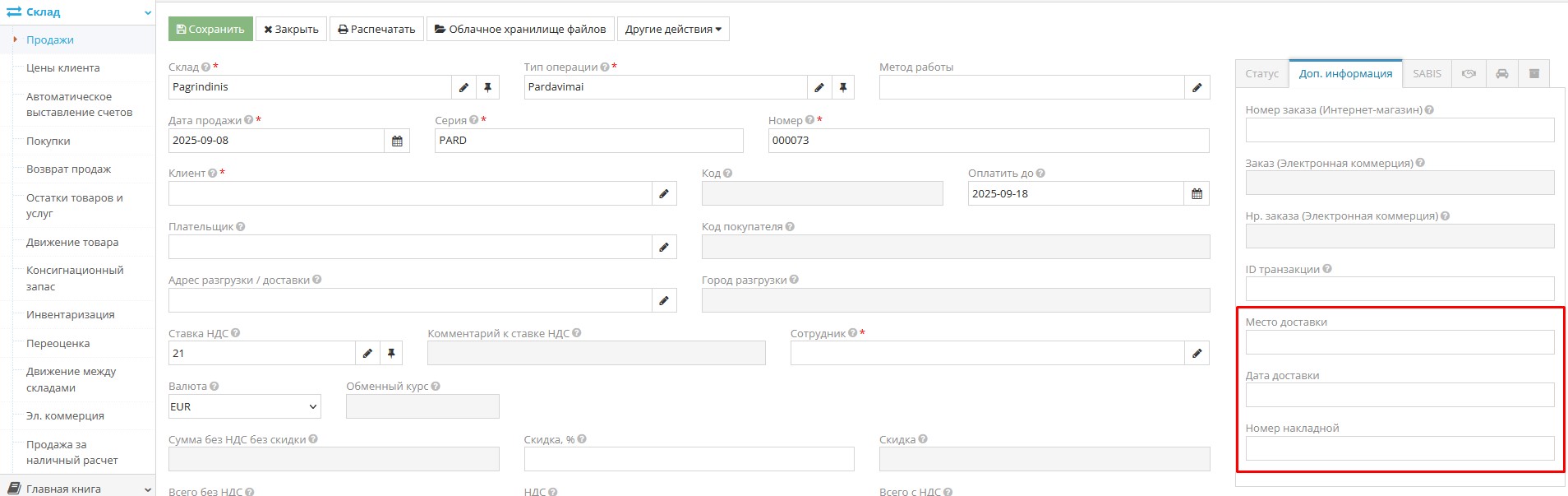Collapse the Склад sidebar section
This screenshot has width=1568, height=496.
click(x=148, y=12)
